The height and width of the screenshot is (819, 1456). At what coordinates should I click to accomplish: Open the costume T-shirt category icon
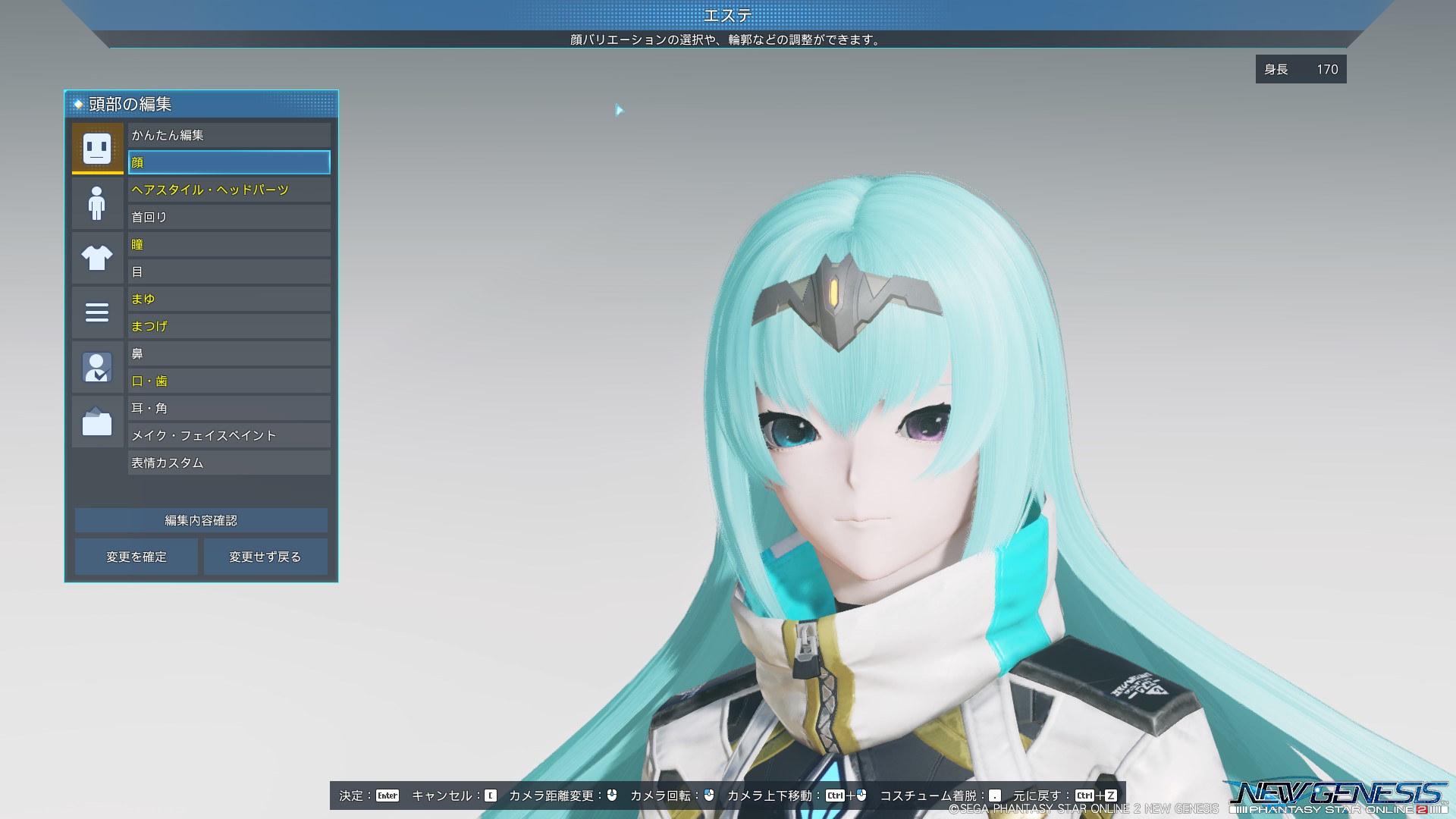97,258
